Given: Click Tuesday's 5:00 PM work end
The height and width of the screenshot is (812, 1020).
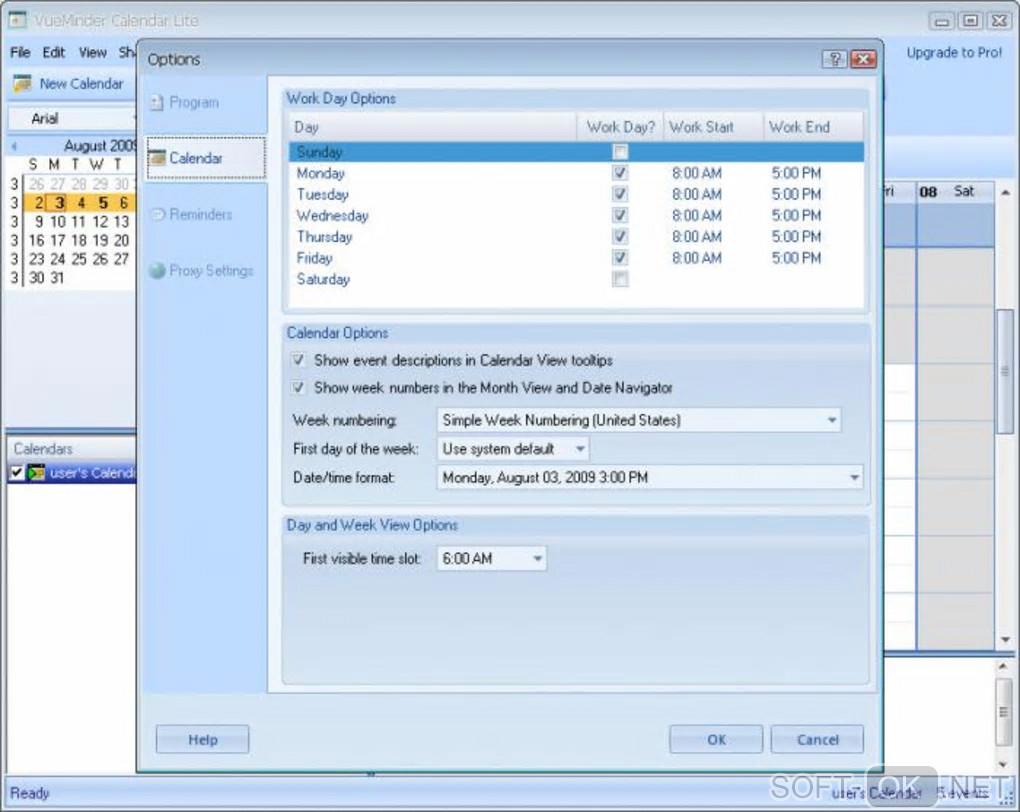Looking at the screenshot, I should pyautogui.click(x=796, y=194).
